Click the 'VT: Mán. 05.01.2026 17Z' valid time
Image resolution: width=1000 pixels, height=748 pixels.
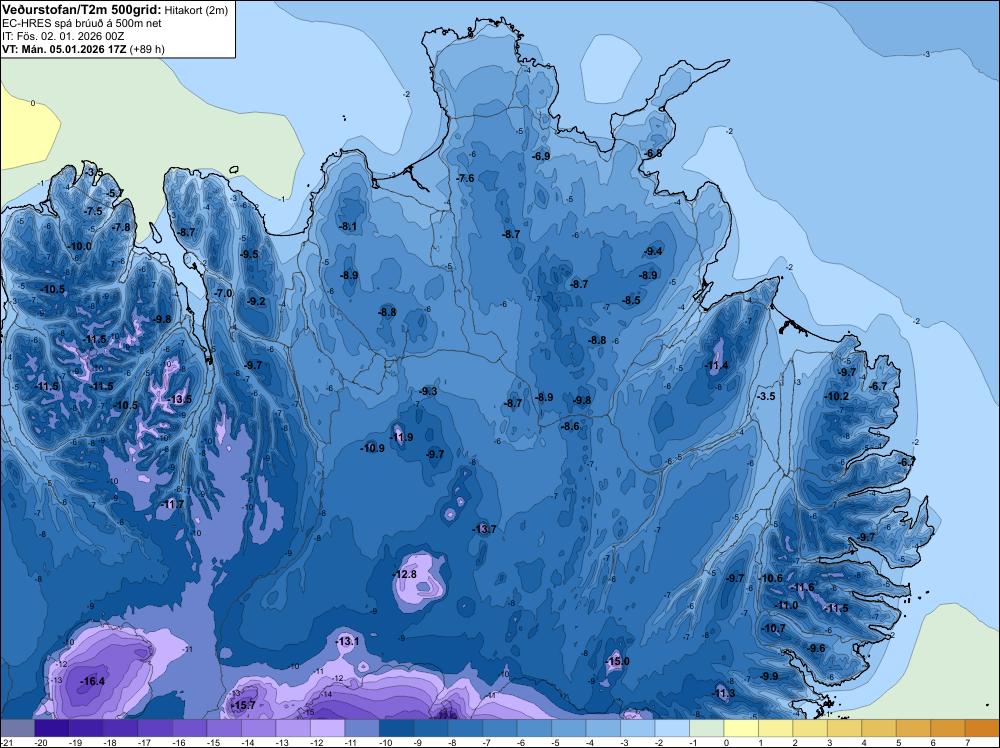[64, 48]
